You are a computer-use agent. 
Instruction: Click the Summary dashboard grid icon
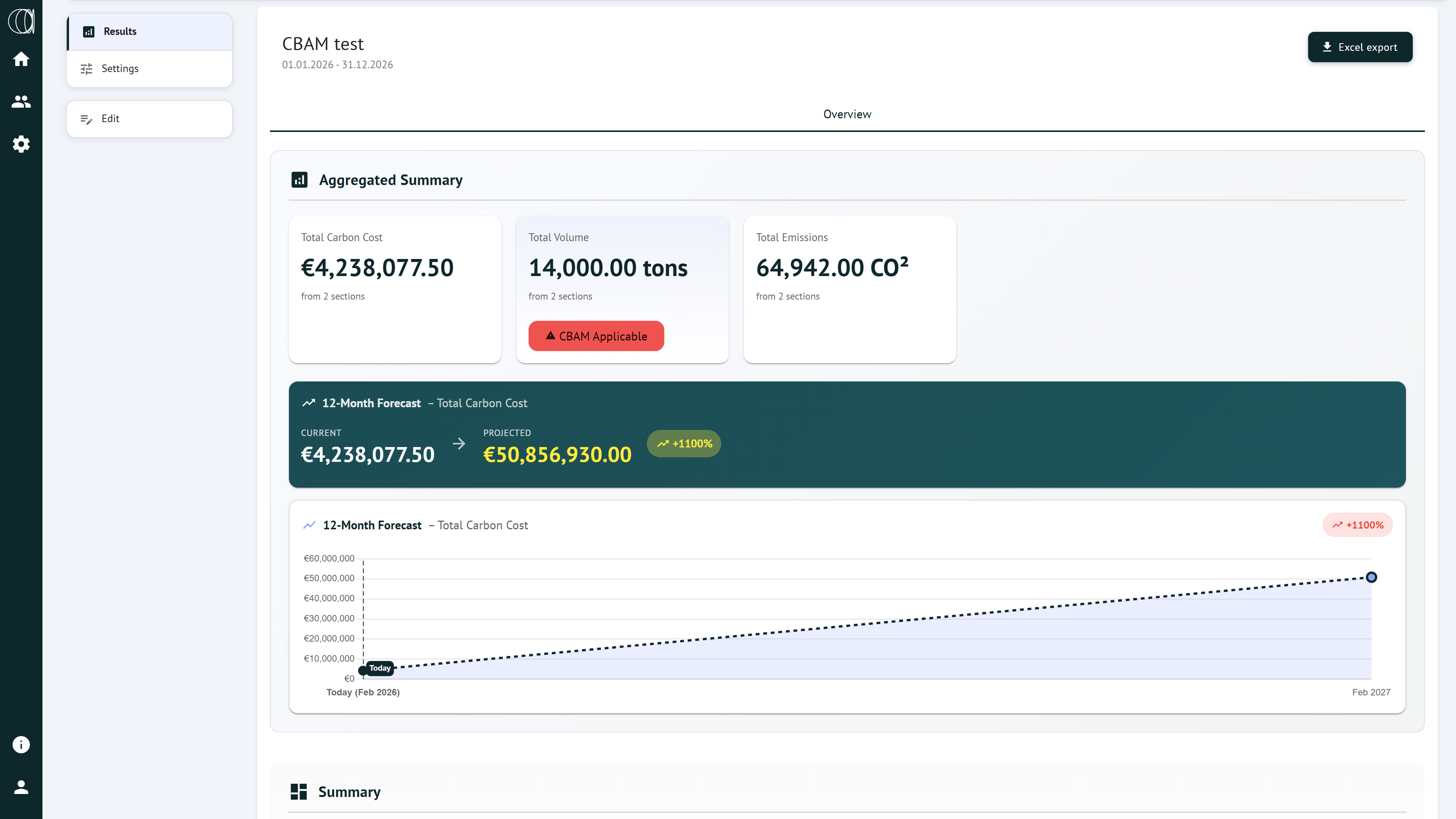(x=298, y=791)
